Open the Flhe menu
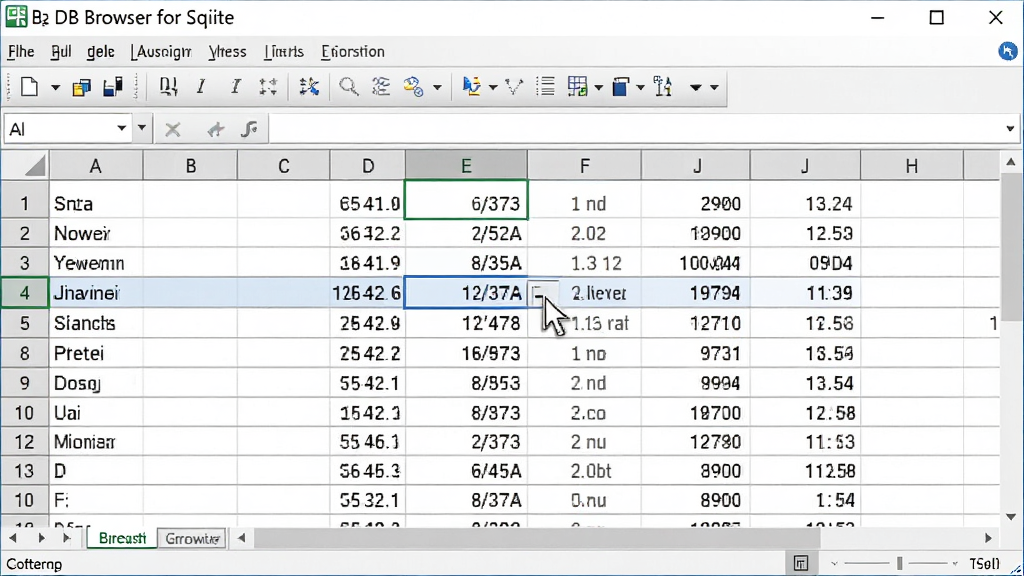Viewport: 1024px width, 576px height. pyautogui.click(x=21, y=52)
